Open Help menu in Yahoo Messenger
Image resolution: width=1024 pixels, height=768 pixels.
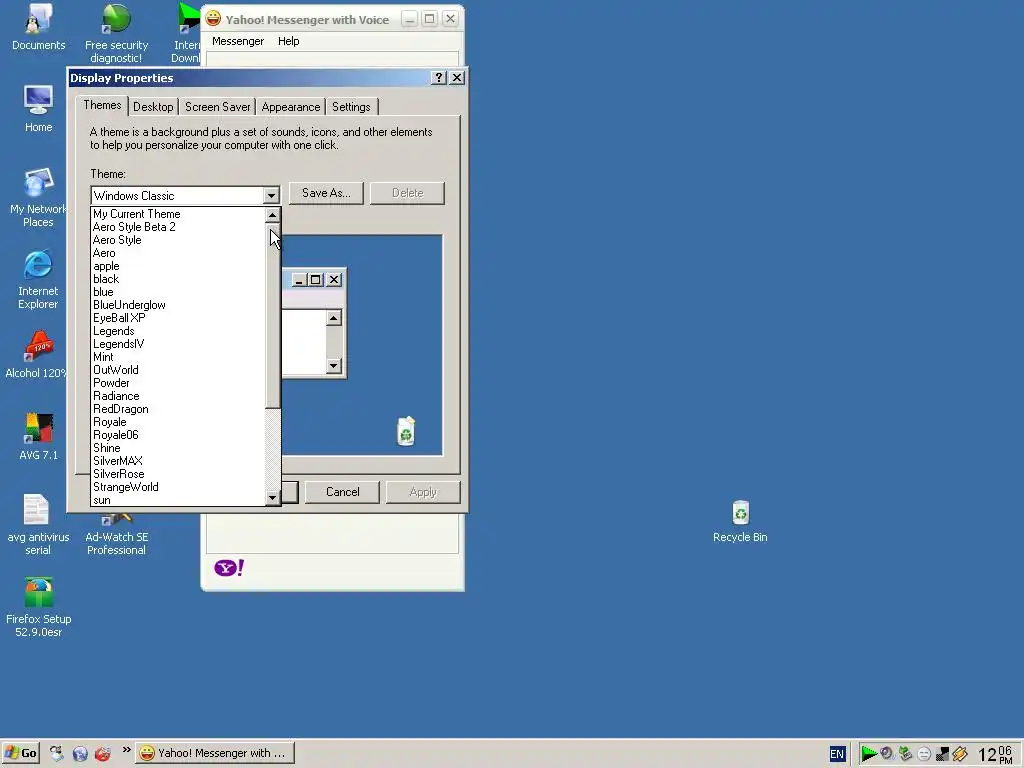click(x=289, y=41)
